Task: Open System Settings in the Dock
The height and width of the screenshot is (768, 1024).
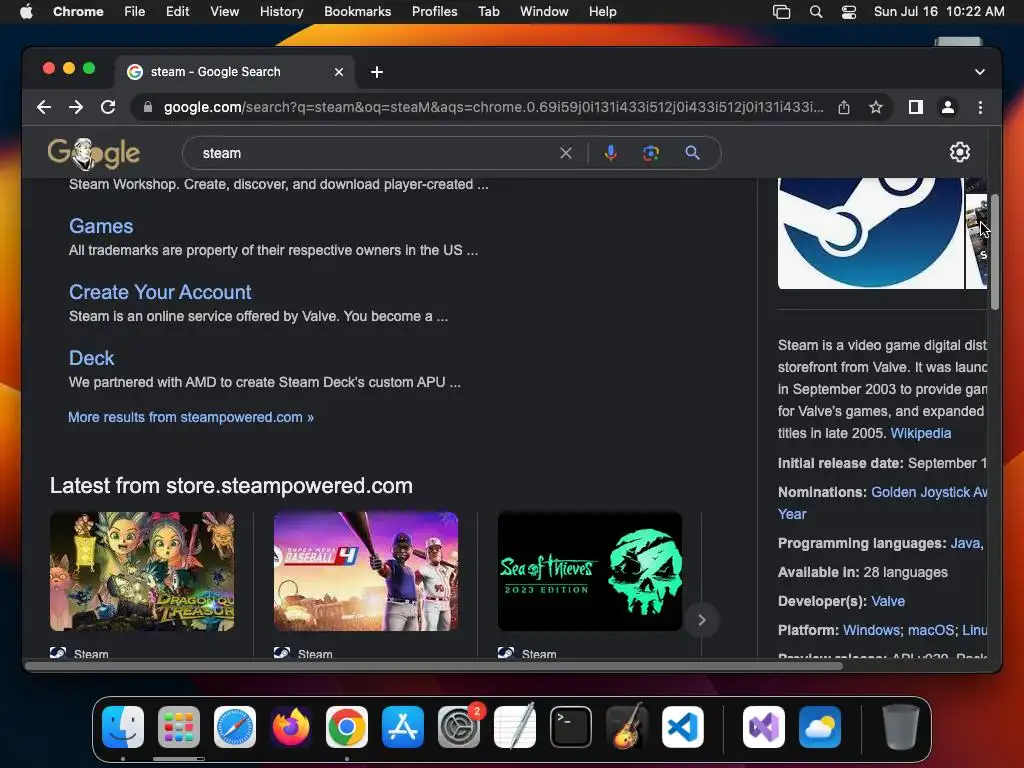Action: coord(459,727)
